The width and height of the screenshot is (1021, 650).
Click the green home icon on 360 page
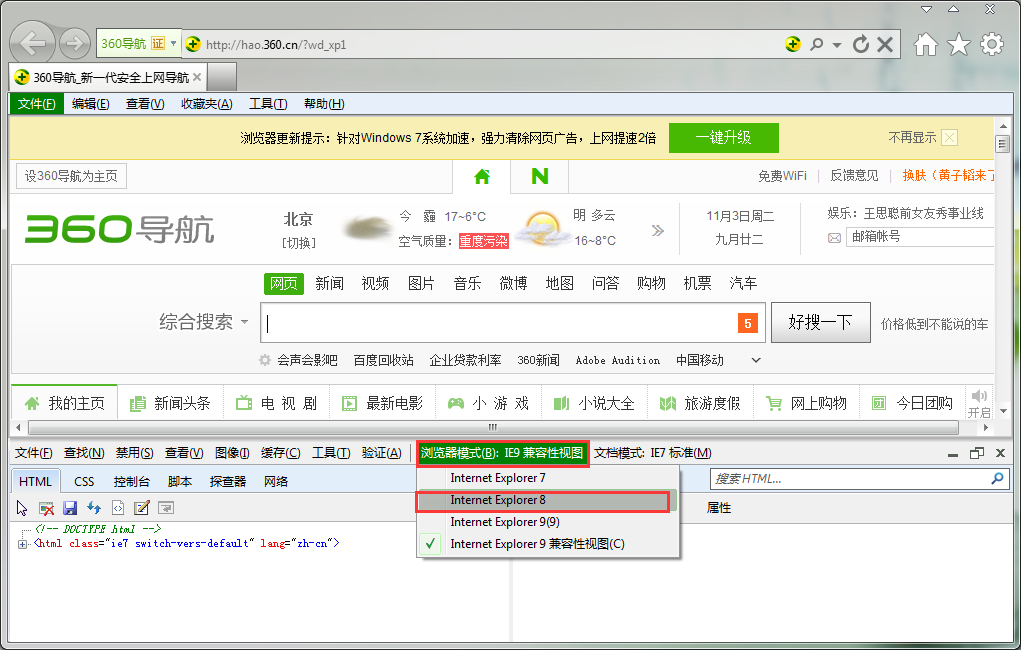point(482,177)
